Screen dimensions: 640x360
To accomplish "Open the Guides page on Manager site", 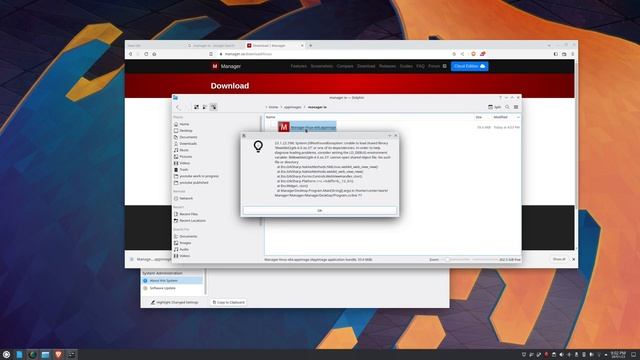I will tap(406, 66).
